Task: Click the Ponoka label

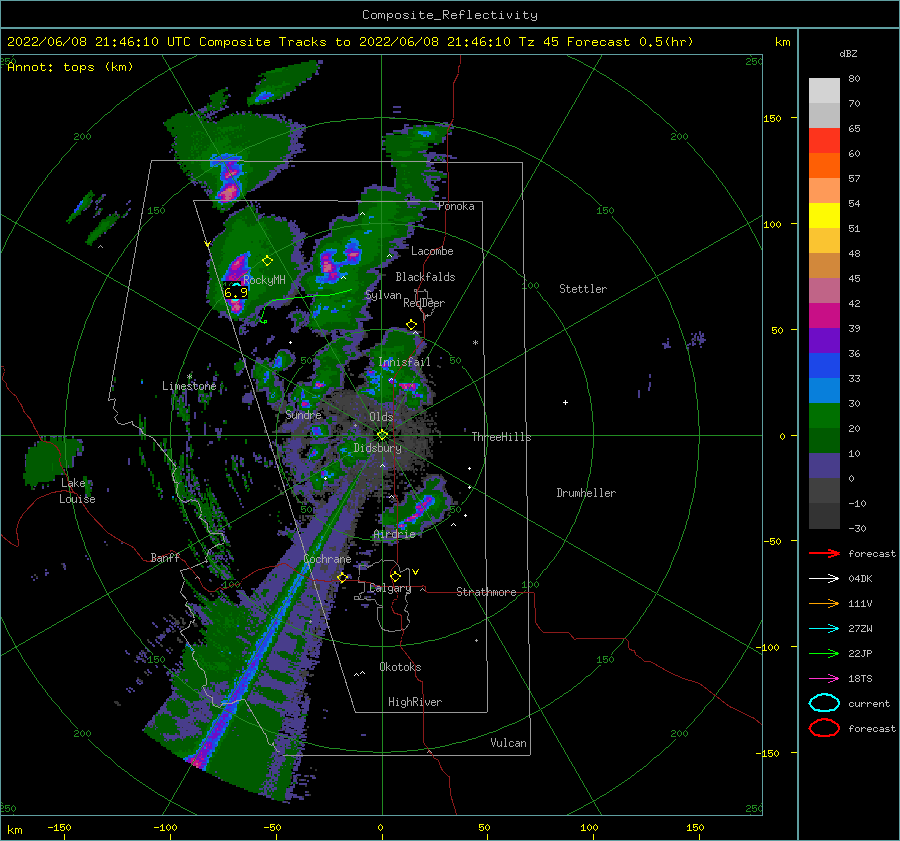Action: (x=456, y=206)
